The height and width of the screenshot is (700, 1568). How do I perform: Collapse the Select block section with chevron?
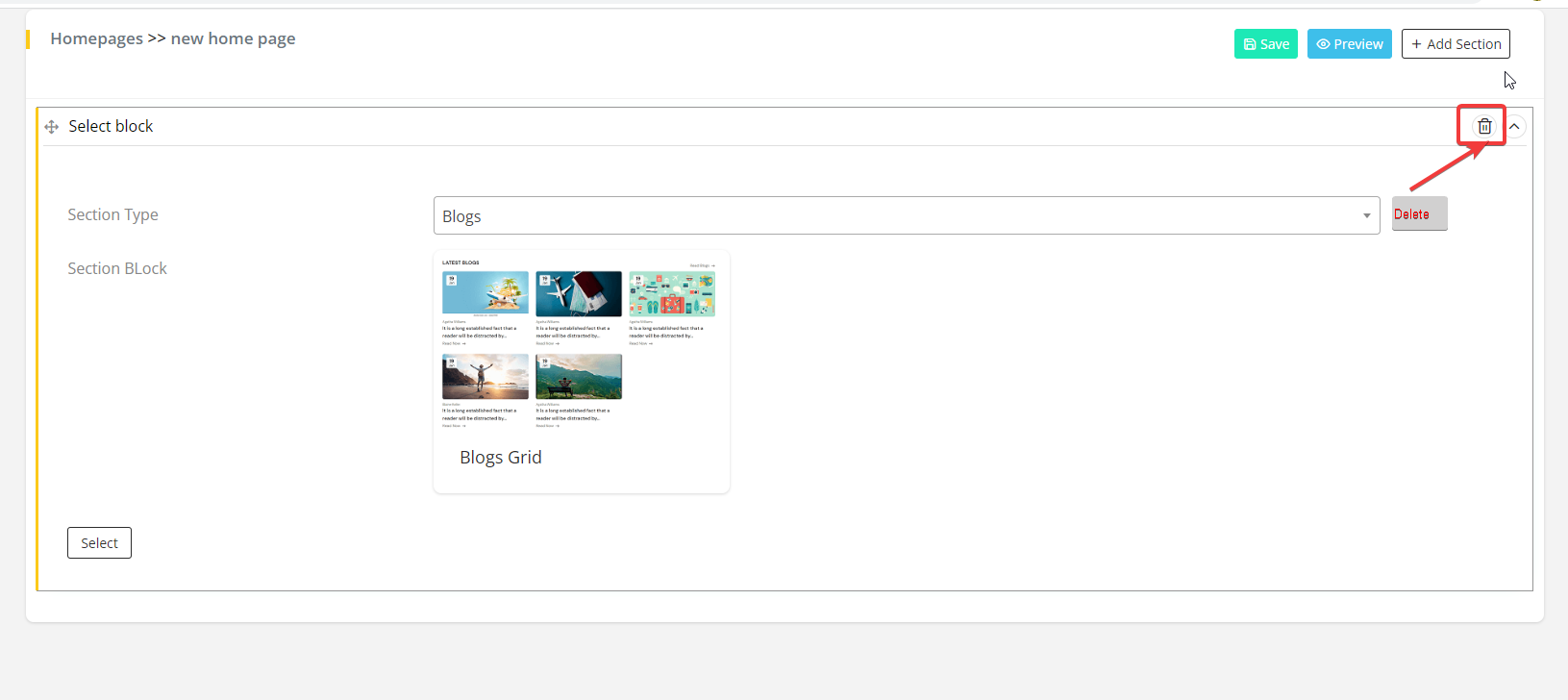tap(1514, 126)
